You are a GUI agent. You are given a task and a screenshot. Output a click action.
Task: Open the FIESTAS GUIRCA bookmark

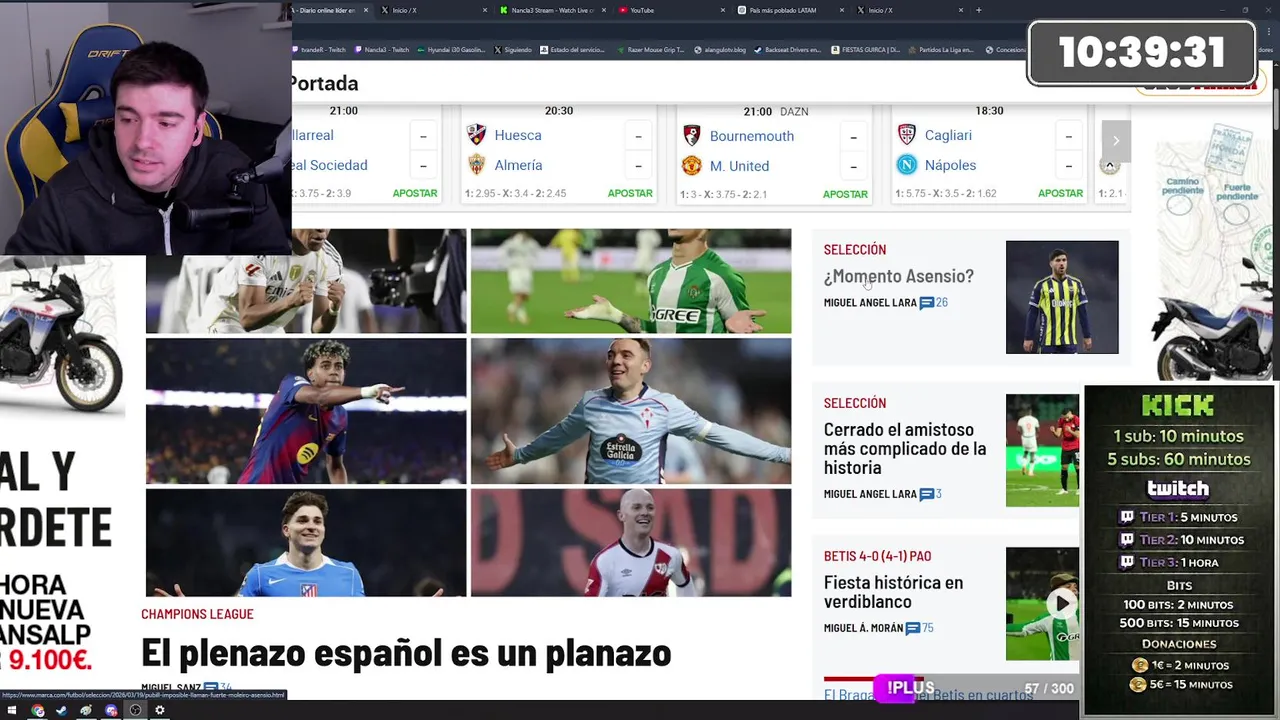865,49
